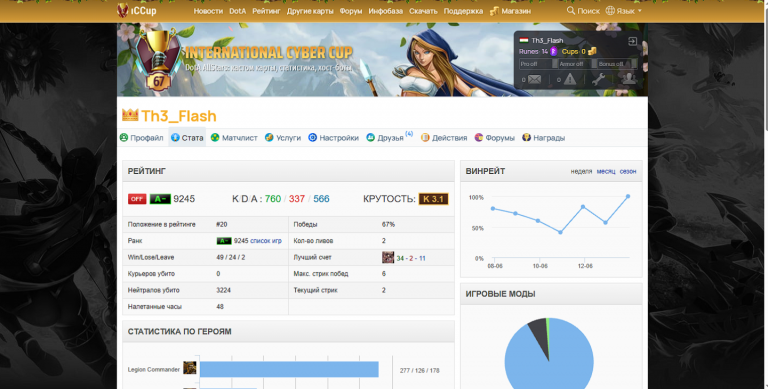Viewport: 768px width, 389px height.
Task: Select the неделя winrate period
Action: [581, 171]
